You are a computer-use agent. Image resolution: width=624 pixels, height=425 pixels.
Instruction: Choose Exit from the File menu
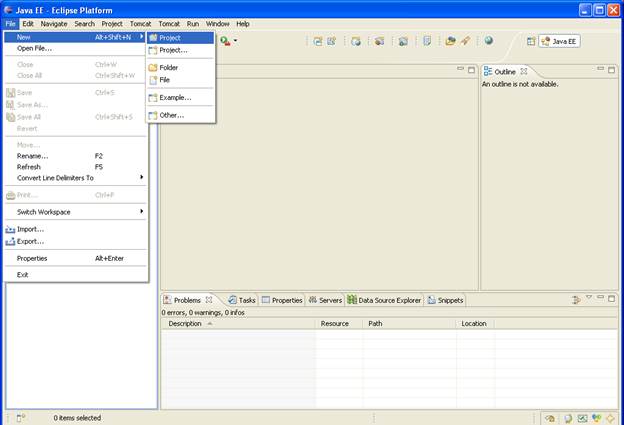[75, 275]
